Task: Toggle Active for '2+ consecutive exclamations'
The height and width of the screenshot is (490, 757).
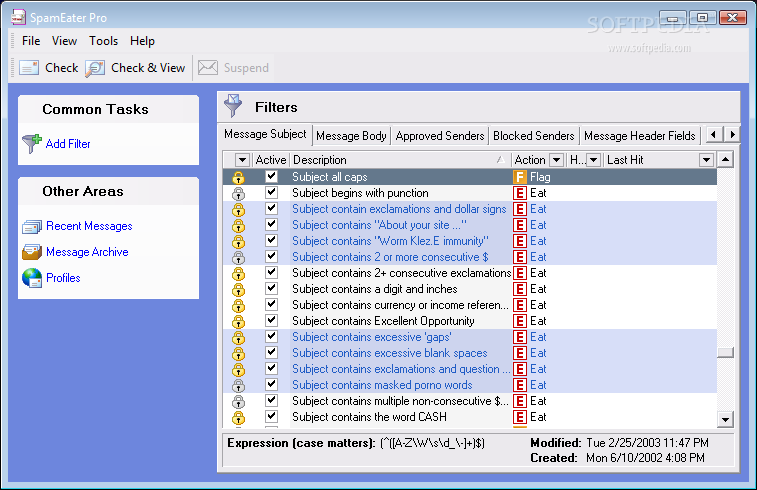Action: [272, 272]
